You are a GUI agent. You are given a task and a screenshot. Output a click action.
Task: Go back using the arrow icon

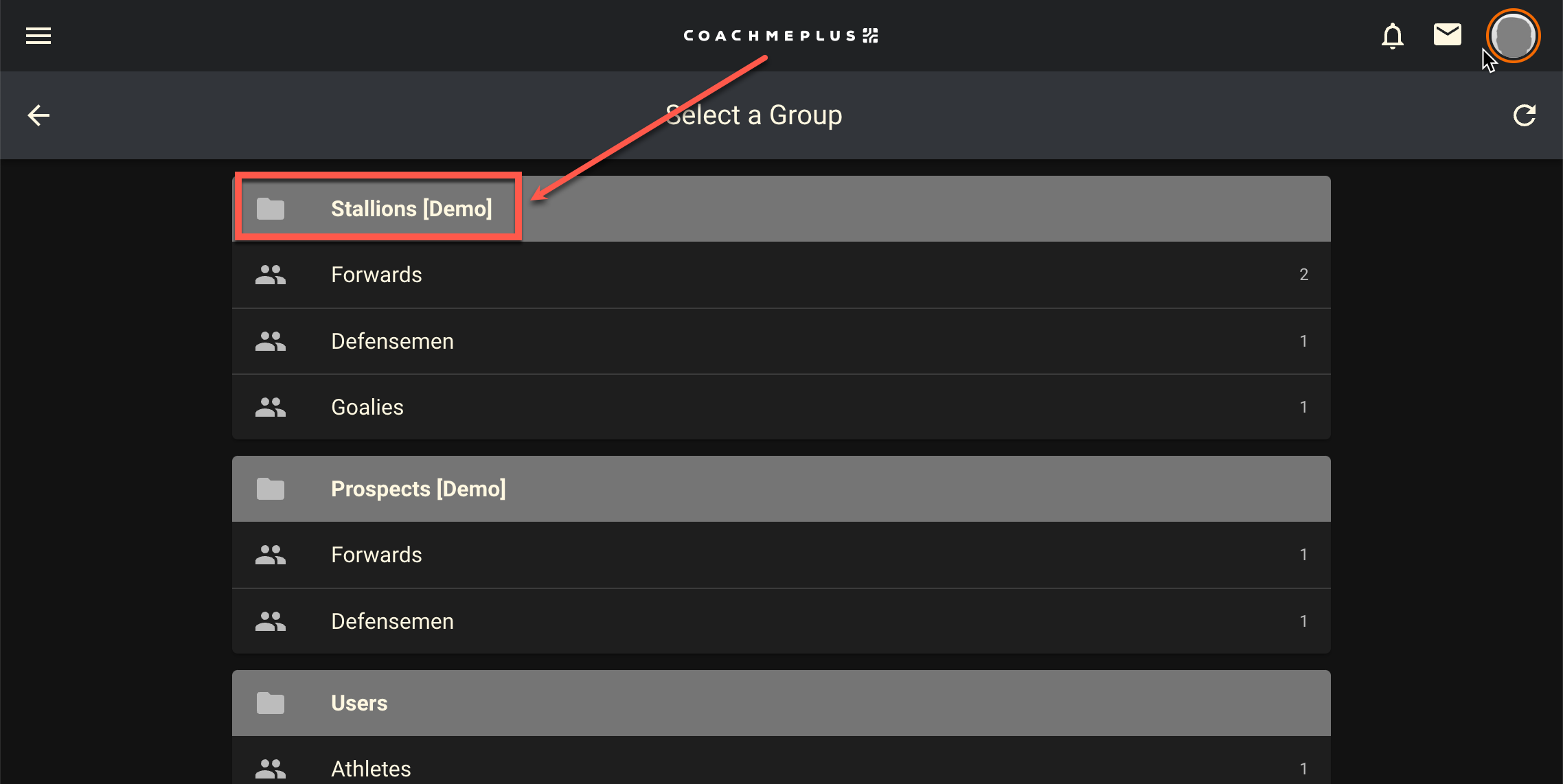tap(38, 115)
